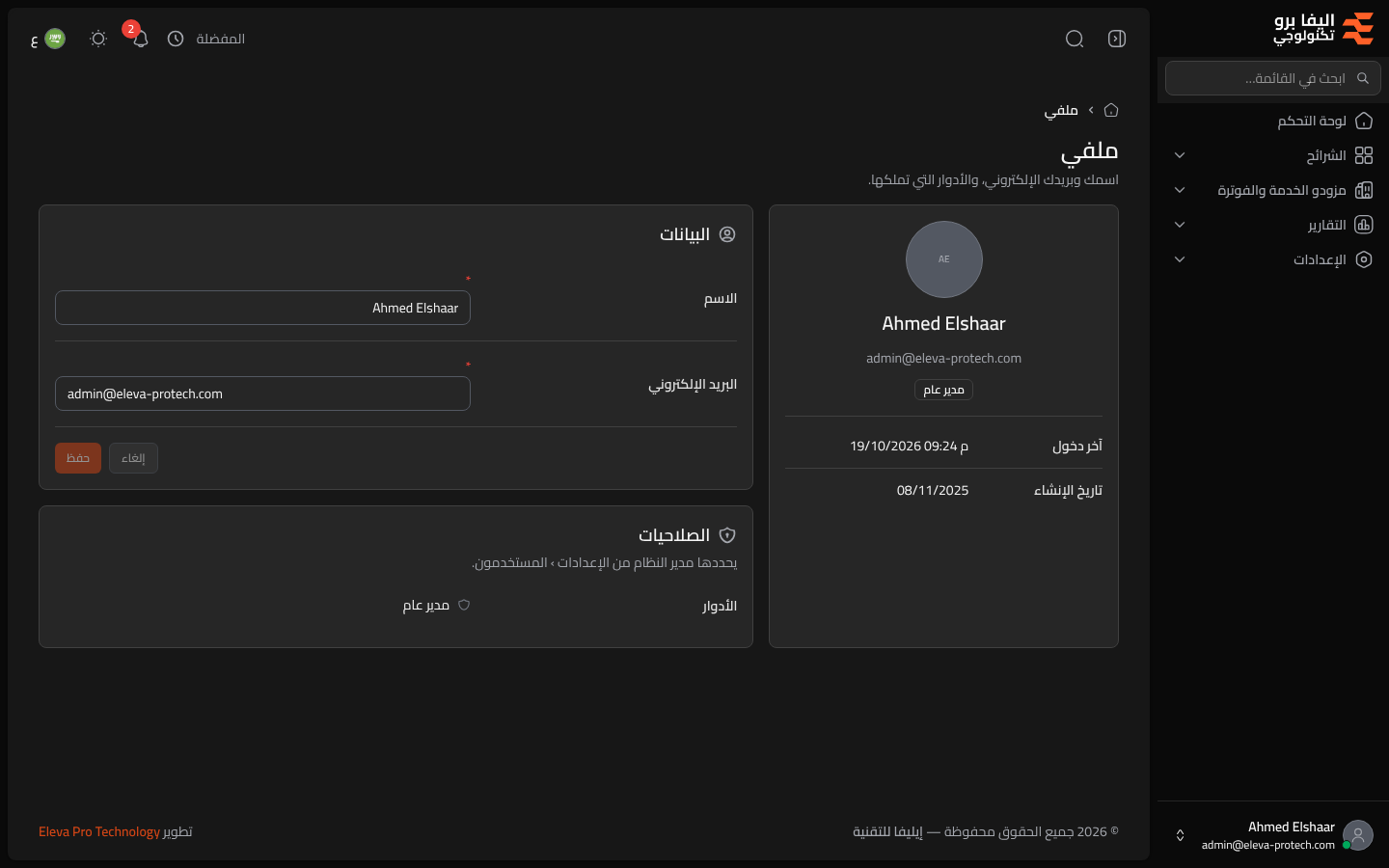Select the الإعدادات sidebar item

pos(1273,259)
